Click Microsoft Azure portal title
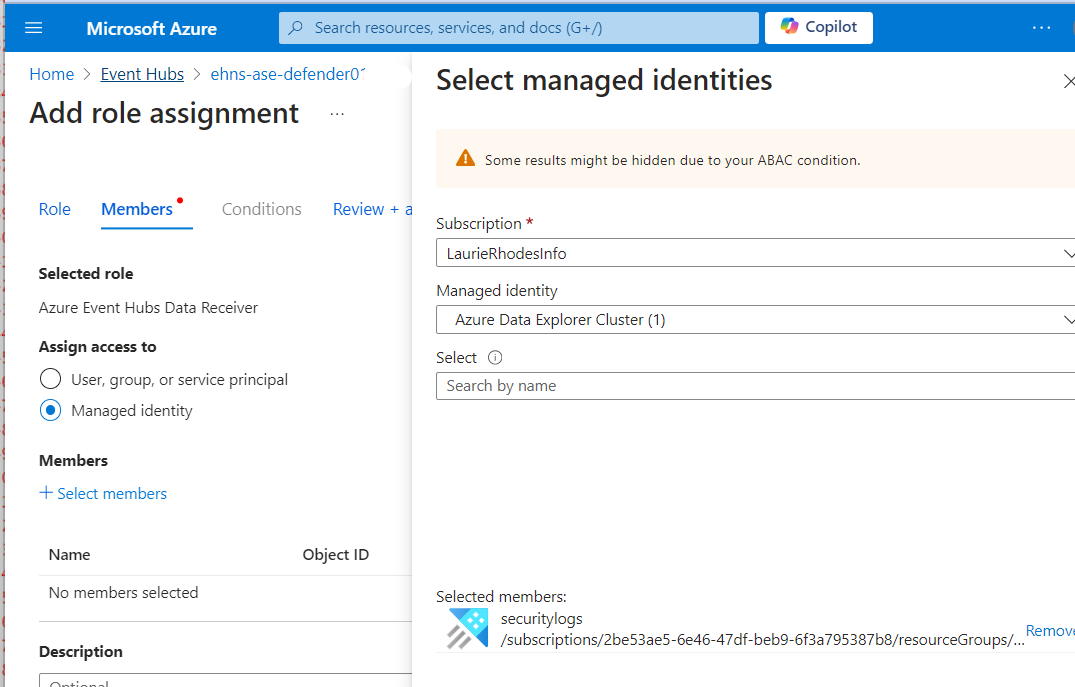This screenshot has width=1075, height=687. (x=152, y=29)
